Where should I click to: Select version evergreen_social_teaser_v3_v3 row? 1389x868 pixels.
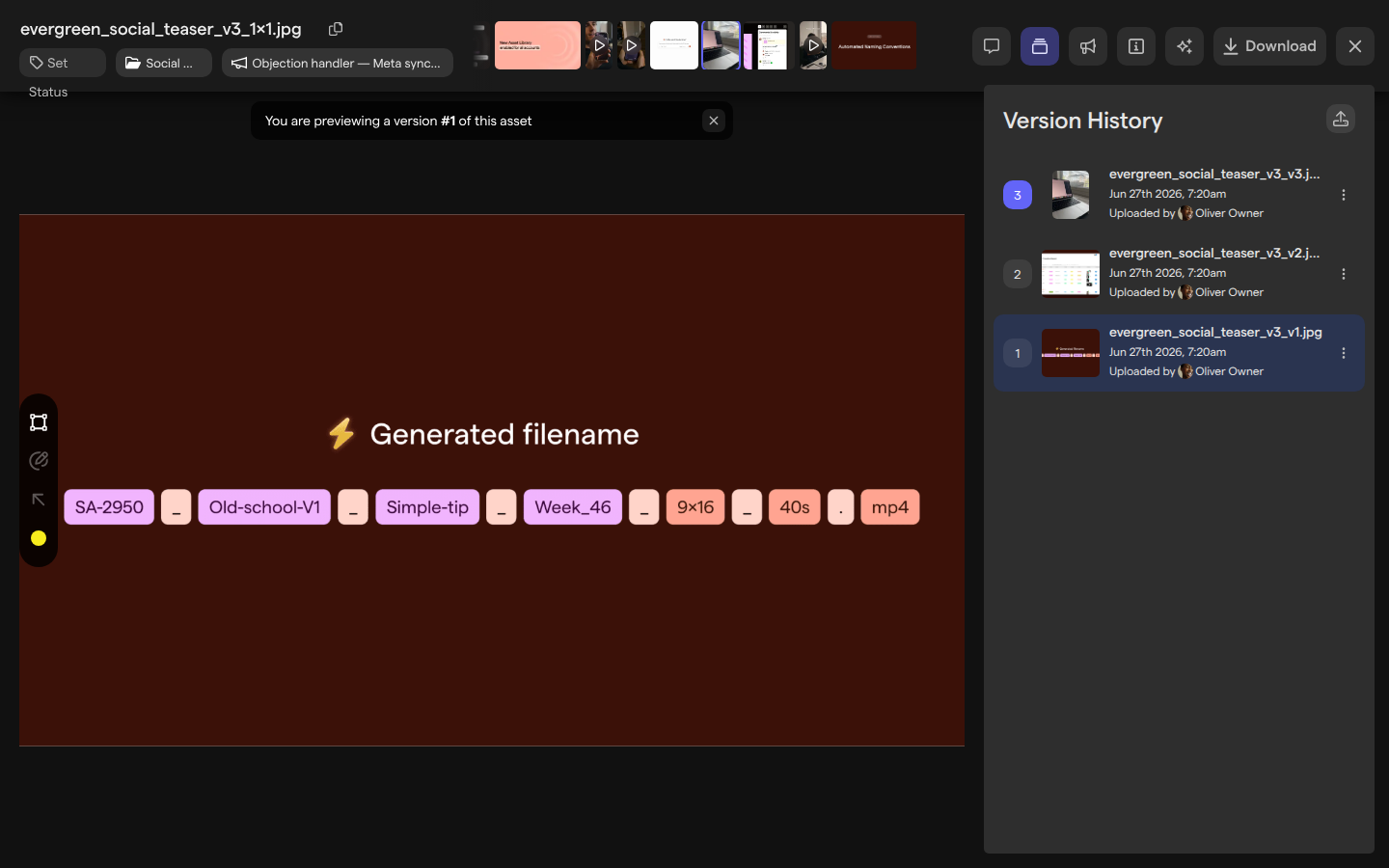[1179, 195]
